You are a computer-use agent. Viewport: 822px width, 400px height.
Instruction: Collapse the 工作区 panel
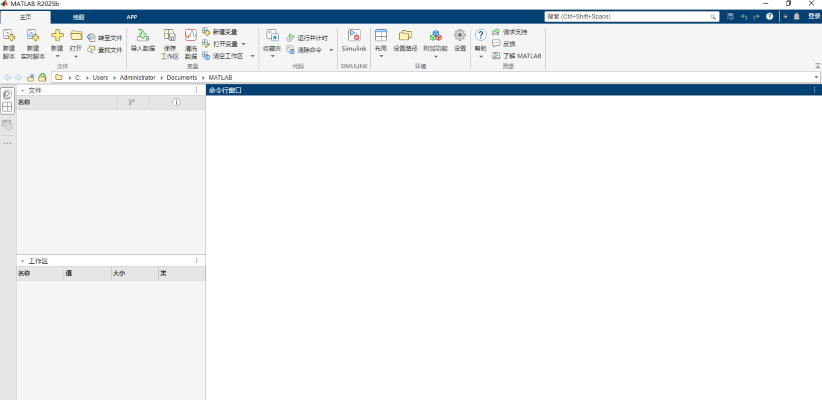pos(23,261)
